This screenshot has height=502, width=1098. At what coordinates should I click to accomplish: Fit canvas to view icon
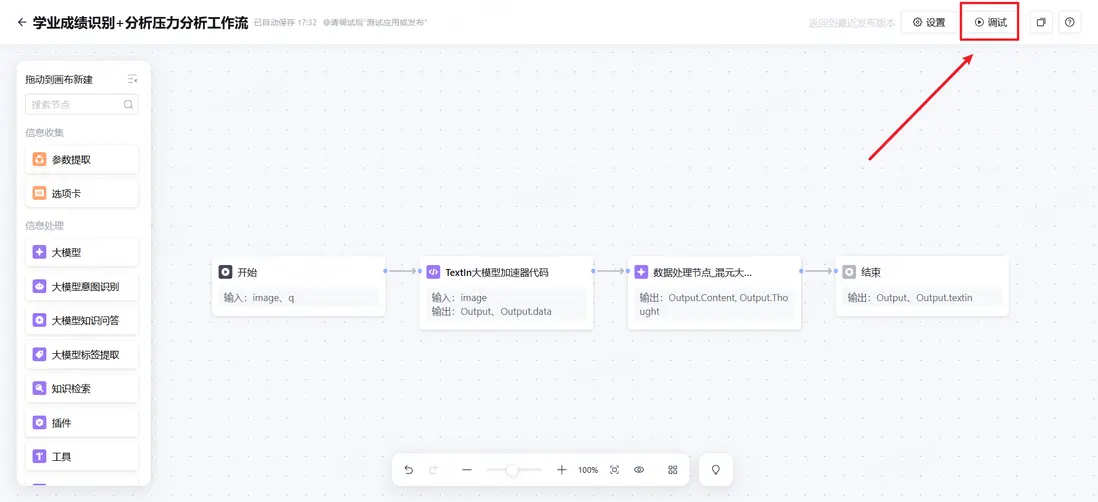tap(614, 470)
